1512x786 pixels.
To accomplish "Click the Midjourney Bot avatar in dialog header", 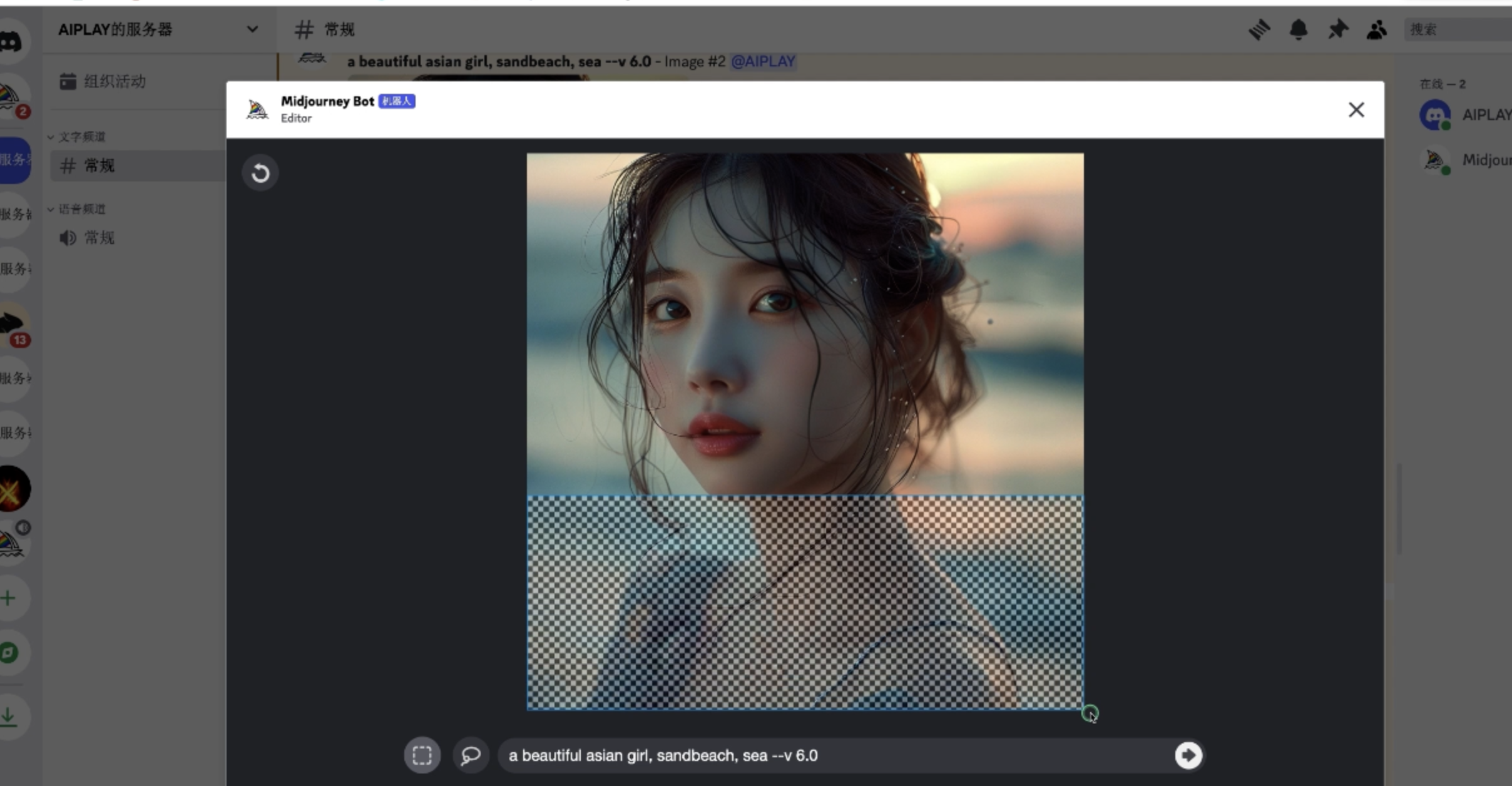I will click(257, 110).
